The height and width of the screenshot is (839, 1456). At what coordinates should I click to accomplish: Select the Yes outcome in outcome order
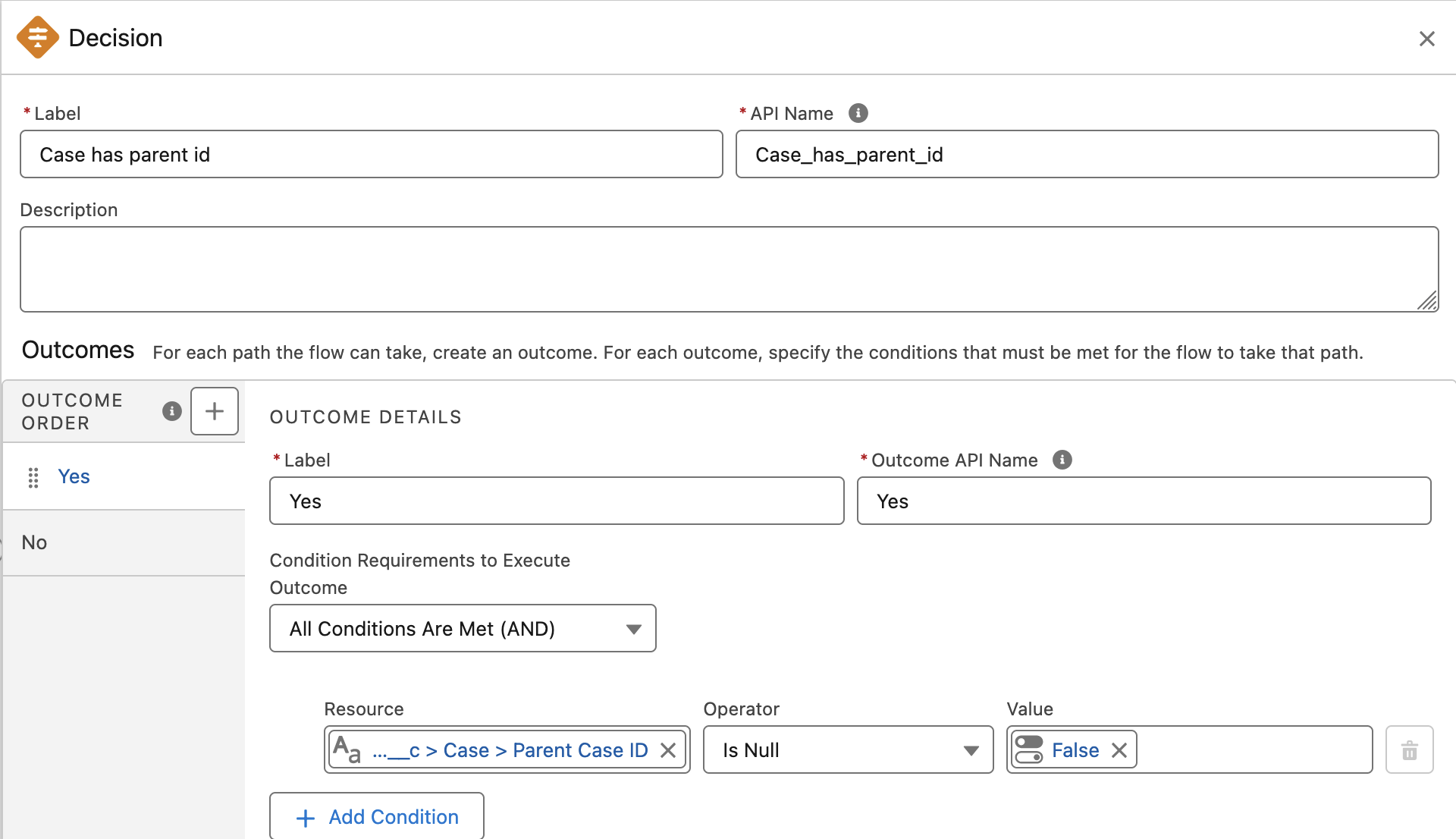[74, 476]
